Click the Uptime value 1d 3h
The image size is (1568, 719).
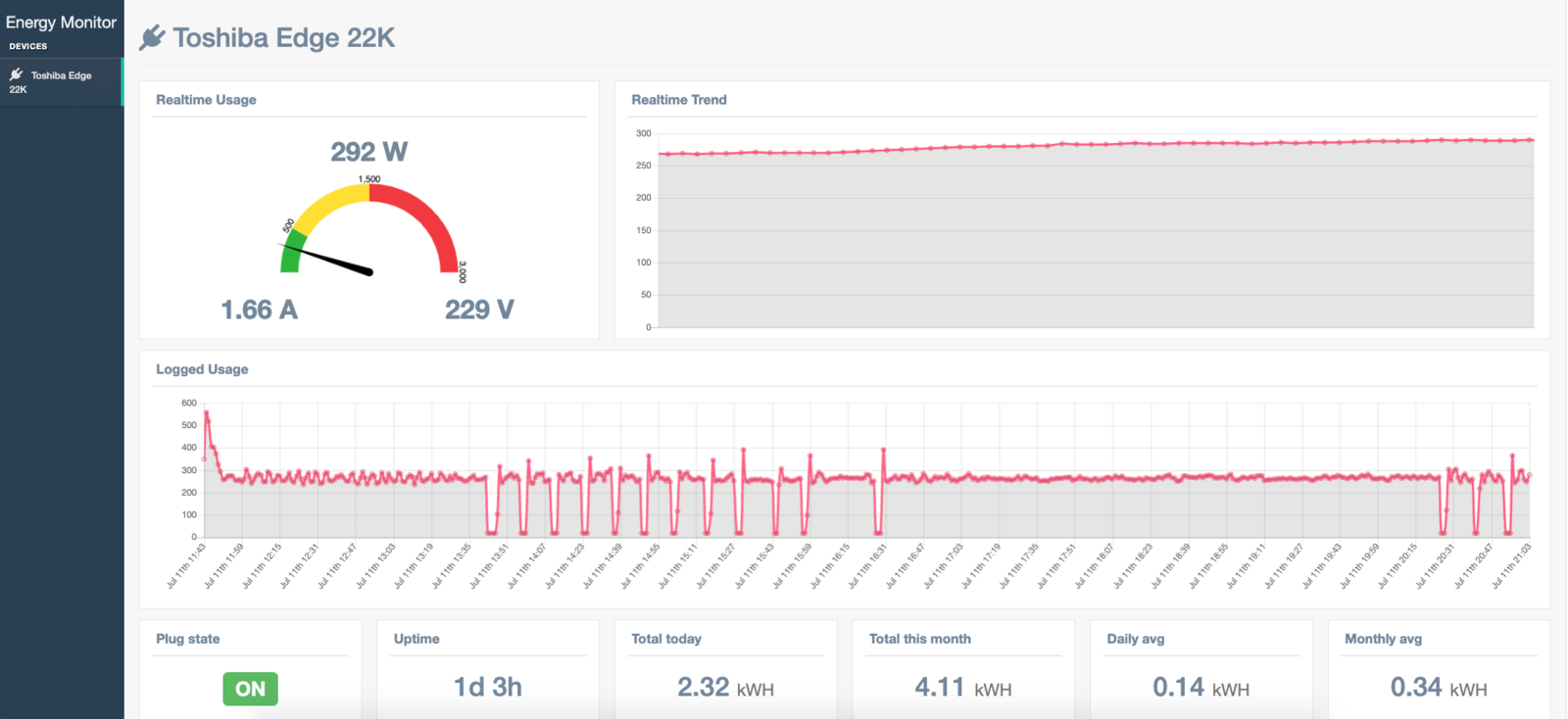(x=487, y=688)
